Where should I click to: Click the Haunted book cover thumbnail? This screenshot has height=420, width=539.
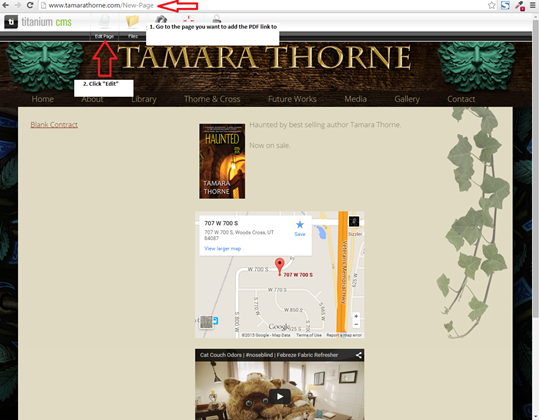pos(222,161)
